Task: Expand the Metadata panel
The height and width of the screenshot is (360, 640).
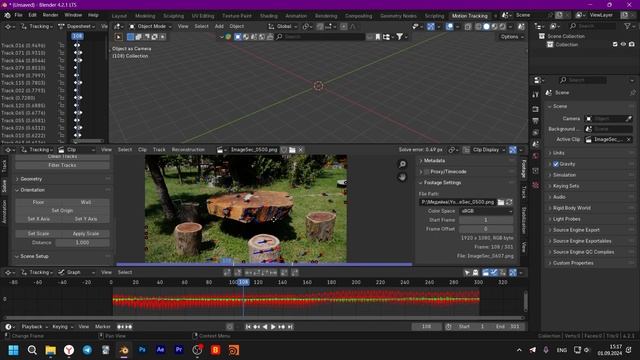Action: coord(434,161)
